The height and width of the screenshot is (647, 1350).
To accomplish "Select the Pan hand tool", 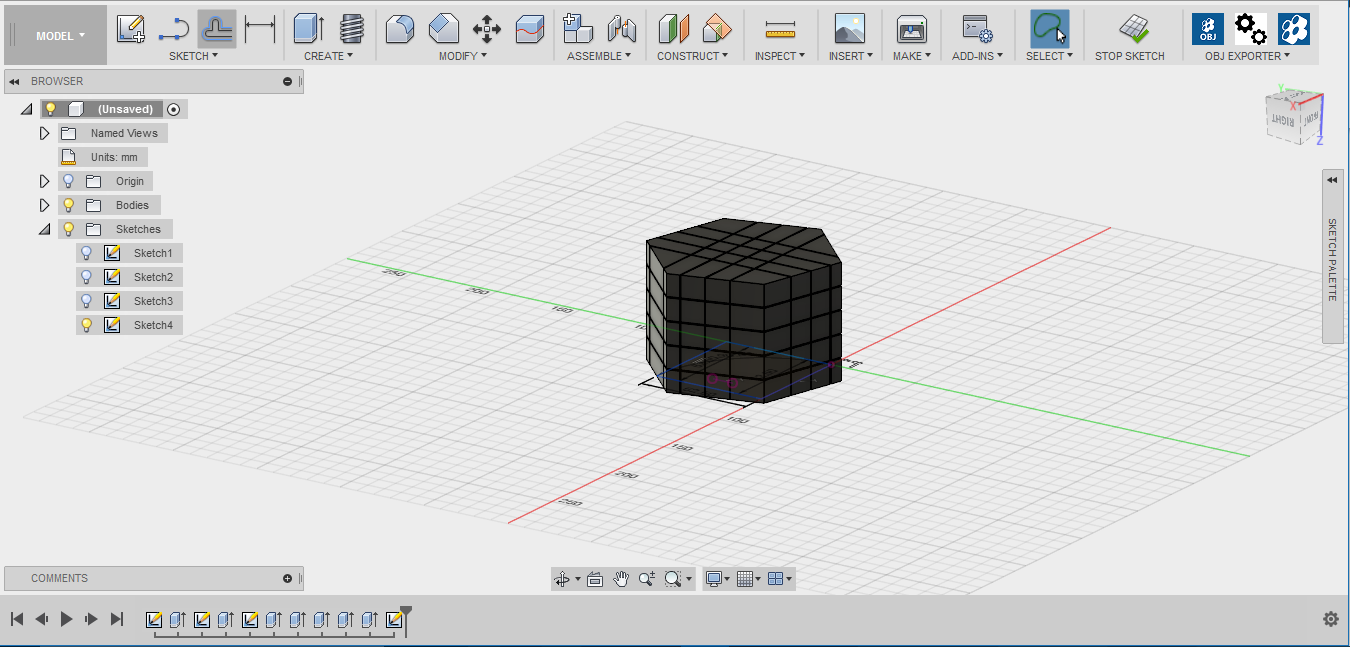I will (x=621, y=579).
